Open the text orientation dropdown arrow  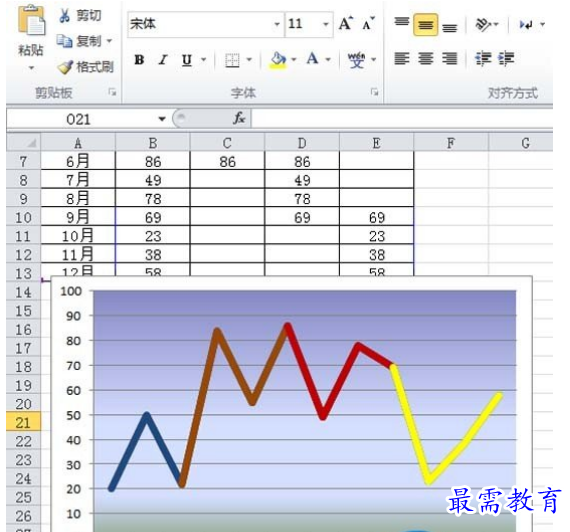coord(496,25)
